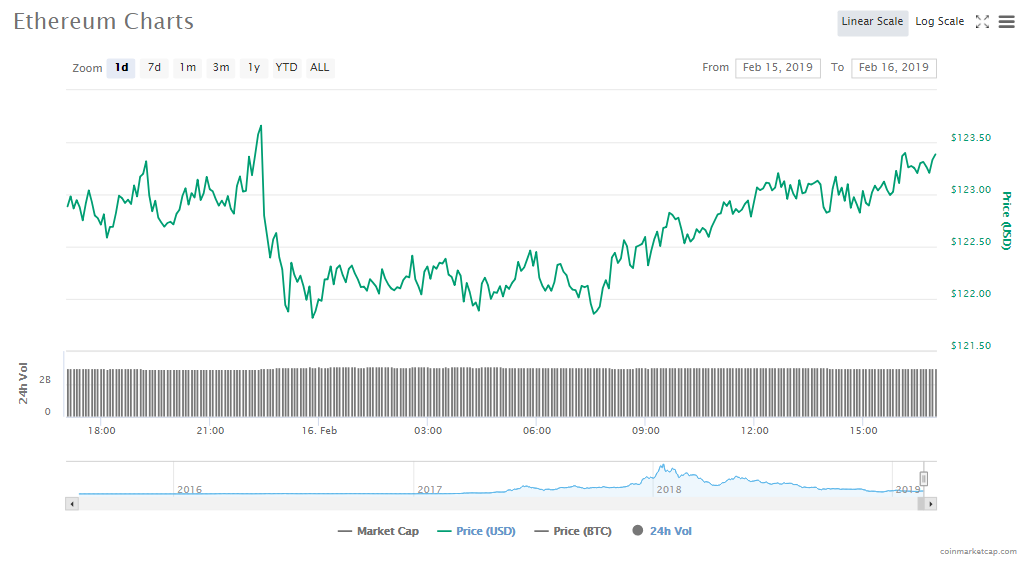The height and width of the screenshot is (565, 1035).
Task: Choose the YTD zoom option
Action: click(x=286, y=68)
